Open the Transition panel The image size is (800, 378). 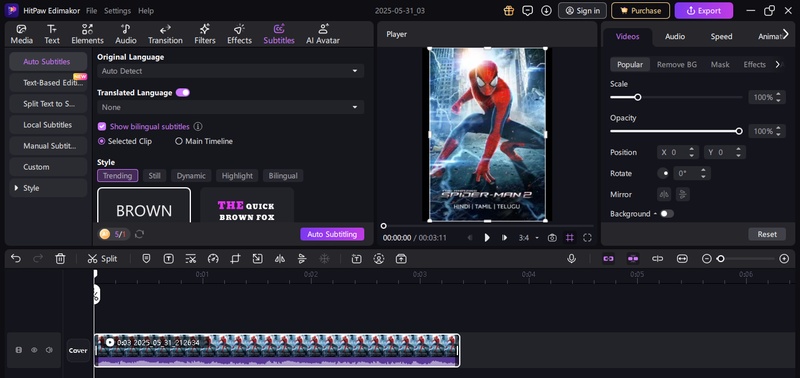165,34
